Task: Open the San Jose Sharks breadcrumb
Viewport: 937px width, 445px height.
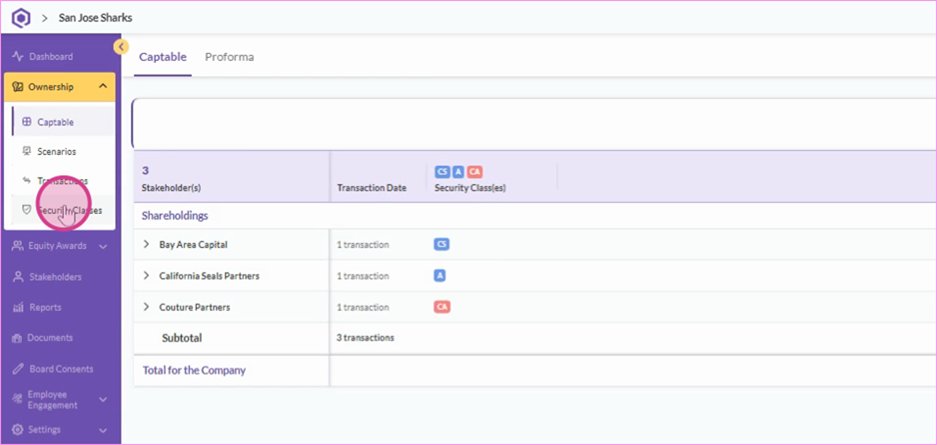Action: (x=95, y=18)
